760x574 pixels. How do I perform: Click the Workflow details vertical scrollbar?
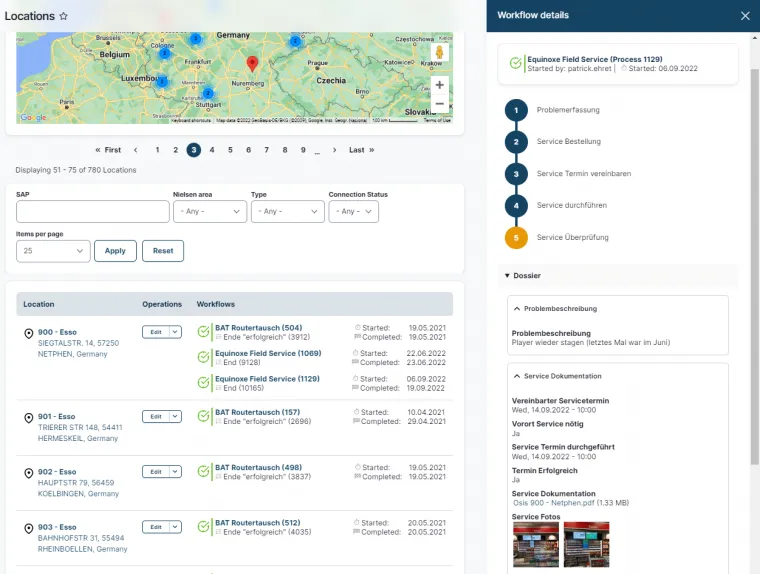(x=755, y=267)
